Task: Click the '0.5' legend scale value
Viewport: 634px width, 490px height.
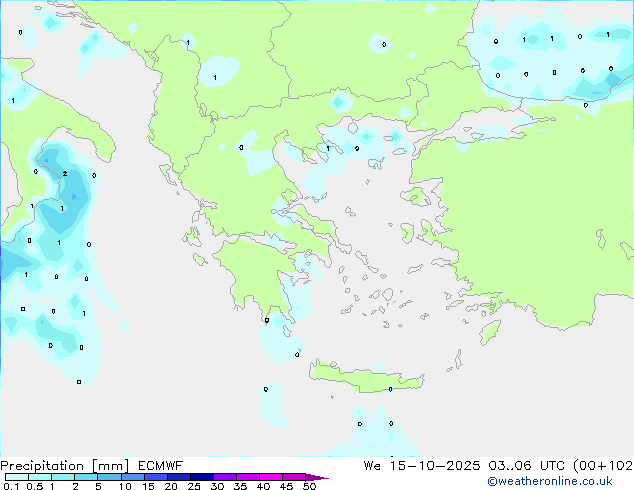Action: [x=35, y=486]
